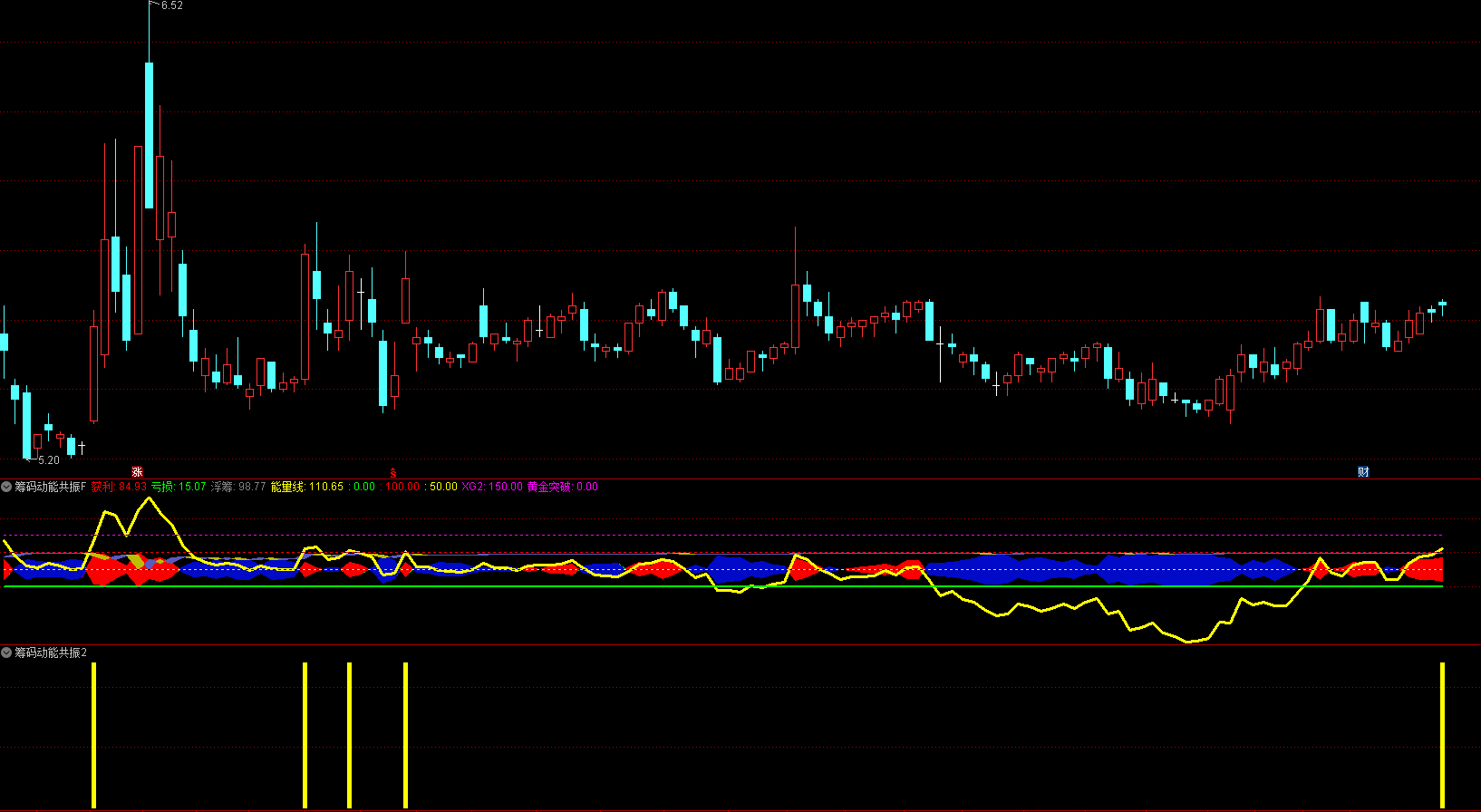The image size is (1481, 812).
Task: Select the rightmost yellow signal bar
Action: click(x=1442, y=734)
